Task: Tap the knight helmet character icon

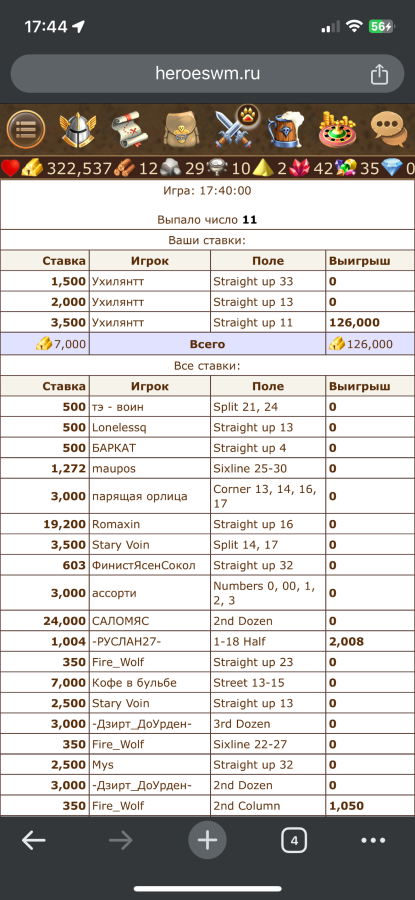Action: [78, 130]
